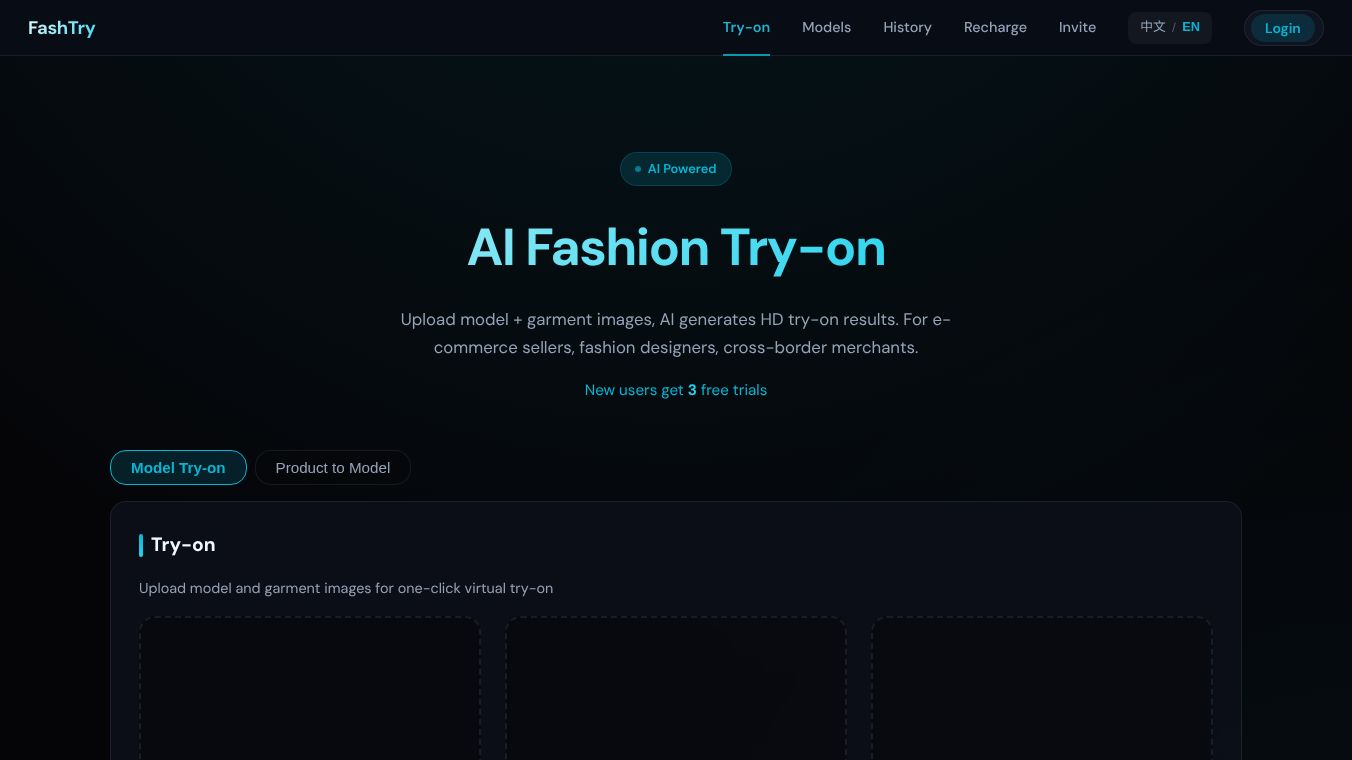Open the History page

pyautogui.click(x=907, y=27)
